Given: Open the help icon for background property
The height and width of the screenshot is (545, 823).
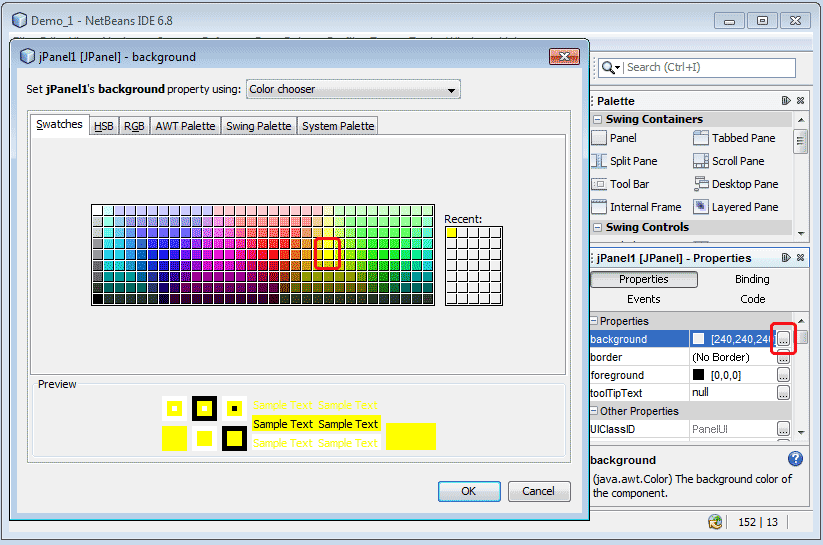Looking at the screenshot, I should tap(795, 459).
